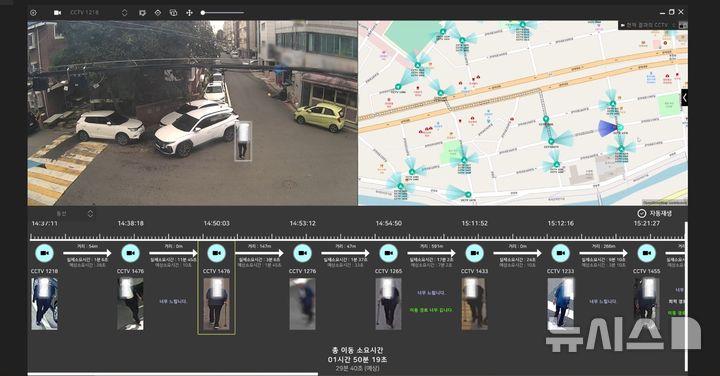Click the monitor screen icon in top toolbar
This screenshot has width=720, height=376.
142,13
